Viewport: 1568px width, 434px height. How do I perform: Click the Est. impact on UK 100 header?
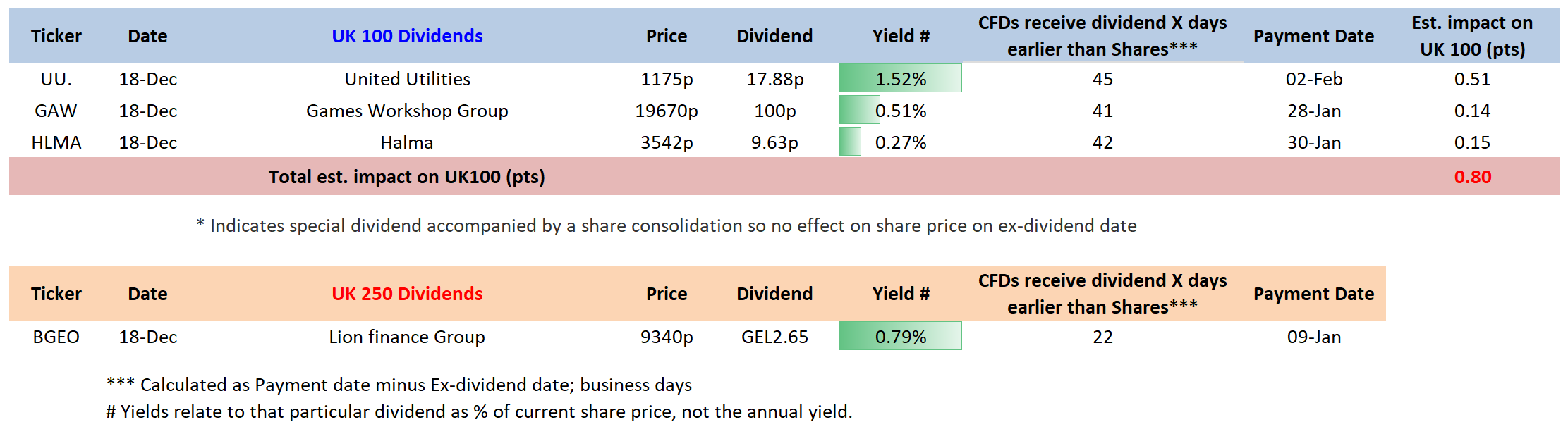1472,36
